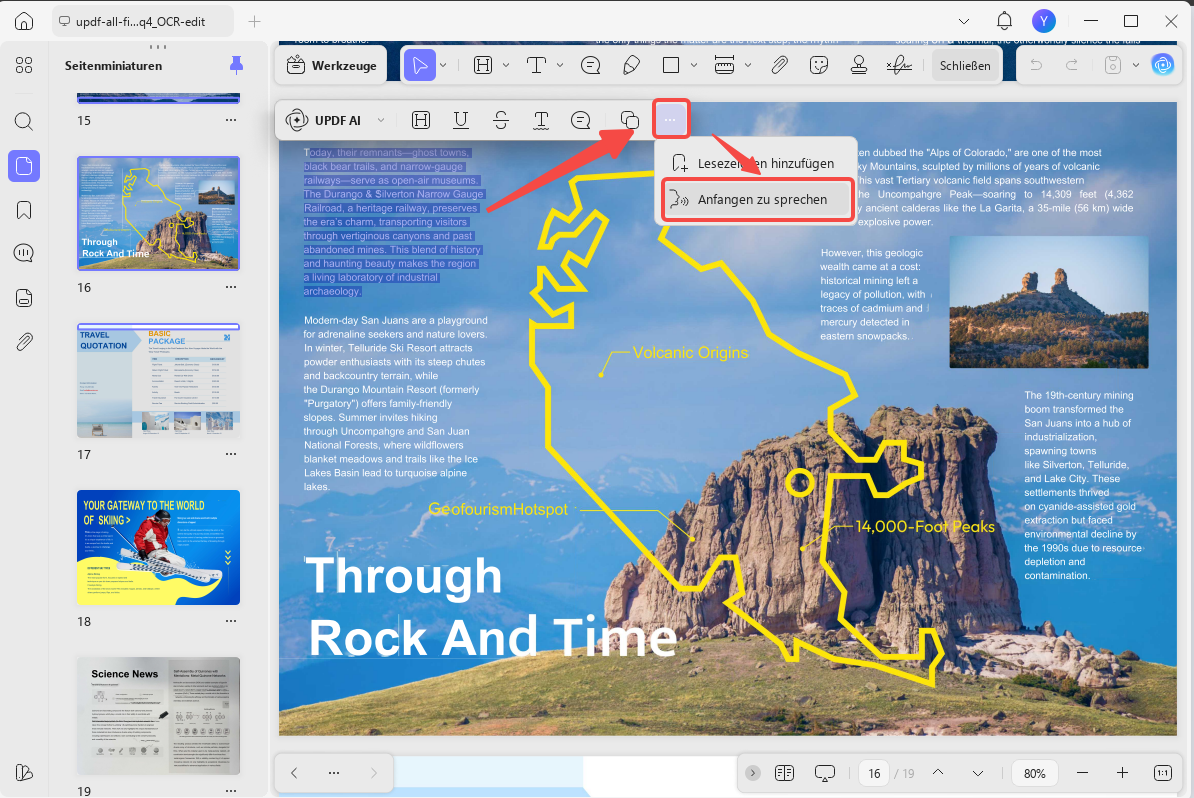Click the redo arrow
This screenshot has height=798, width=1194.
click(1071, 65)
